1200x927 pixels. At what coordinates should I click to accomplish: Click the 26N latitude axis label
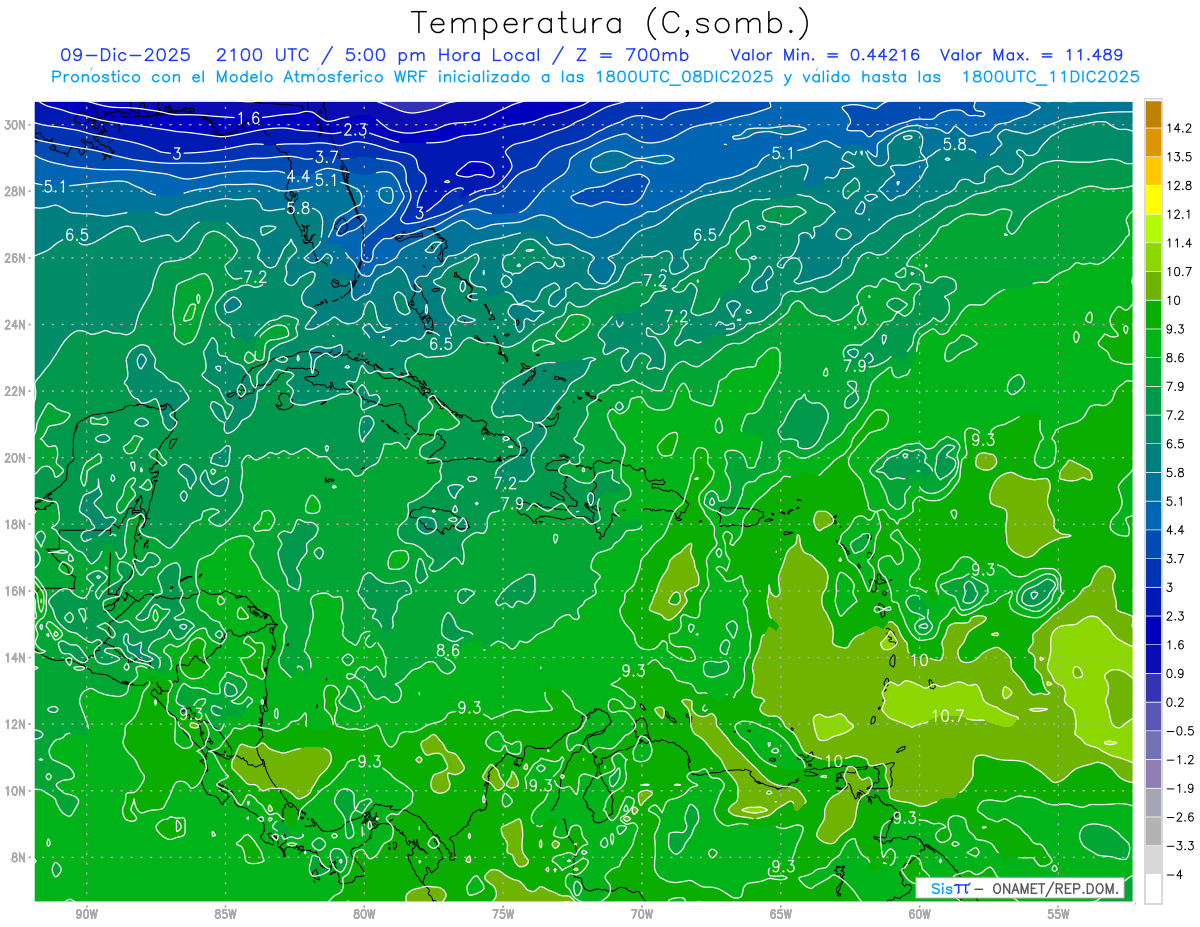click(x=17, y=258)
